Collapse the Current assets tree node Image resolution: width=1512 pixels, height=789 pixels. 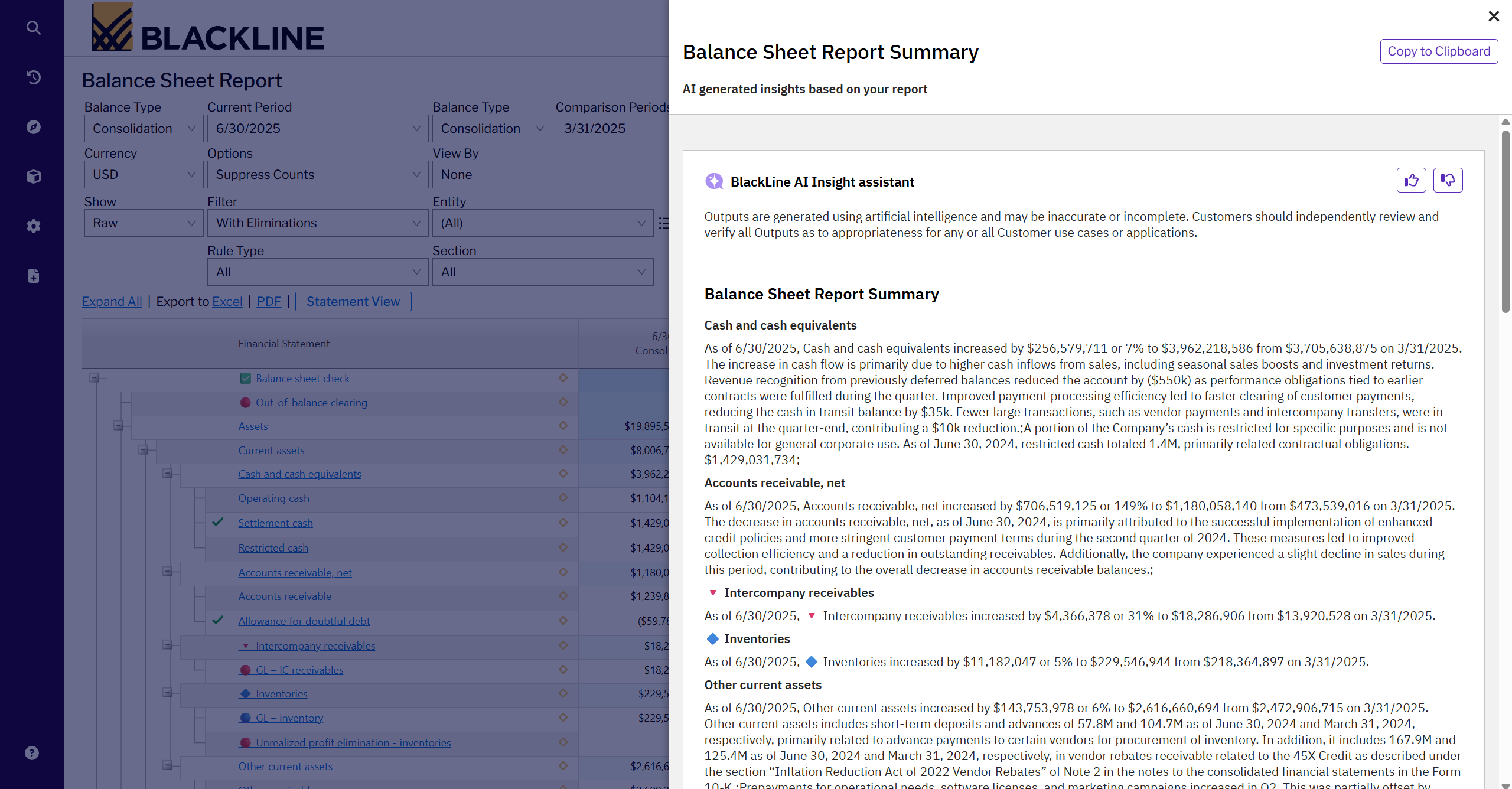point(143,449)
